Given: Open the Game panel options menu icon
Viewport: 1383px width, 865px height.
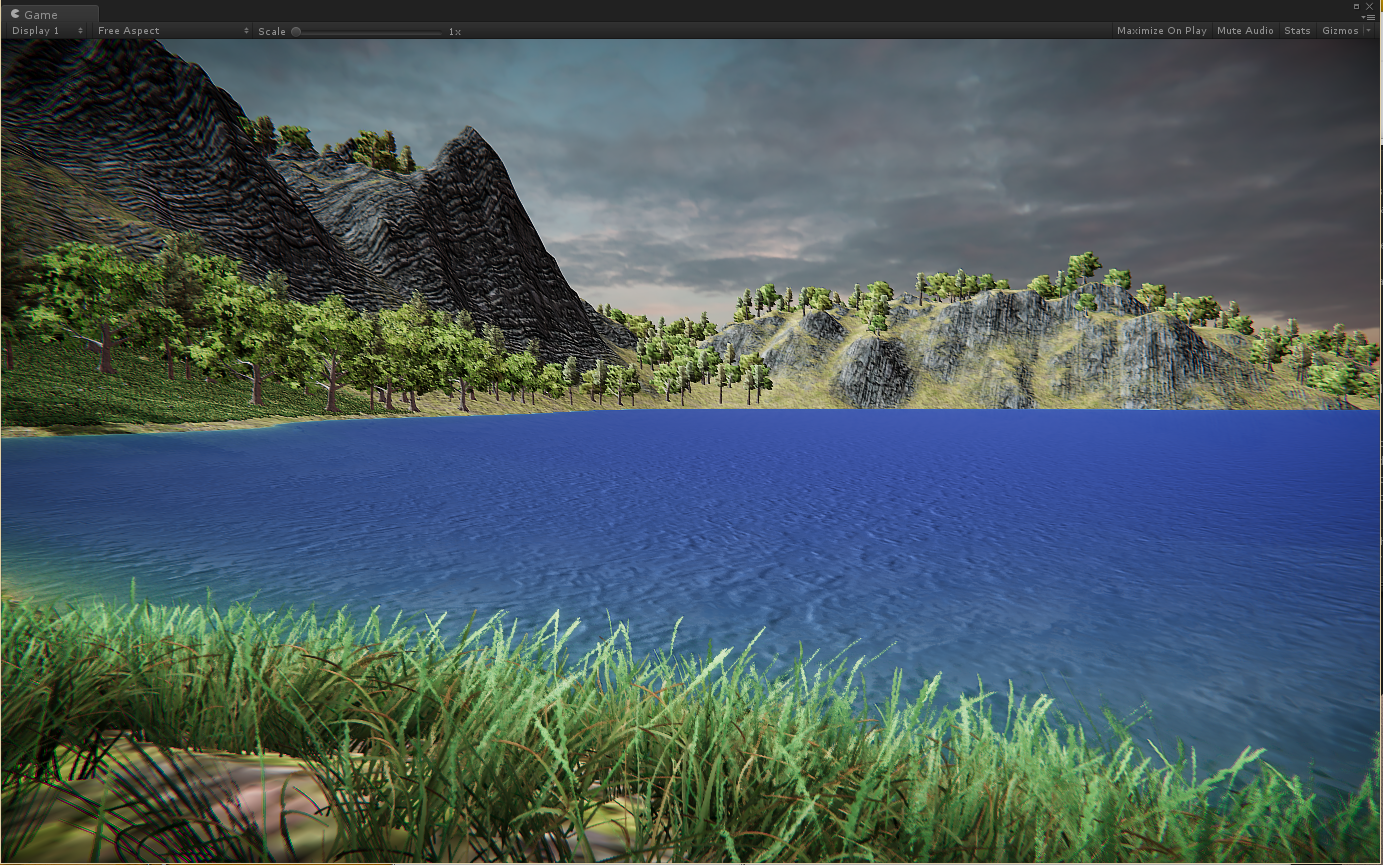Looking at the screenshot, I should point(1370,17).
